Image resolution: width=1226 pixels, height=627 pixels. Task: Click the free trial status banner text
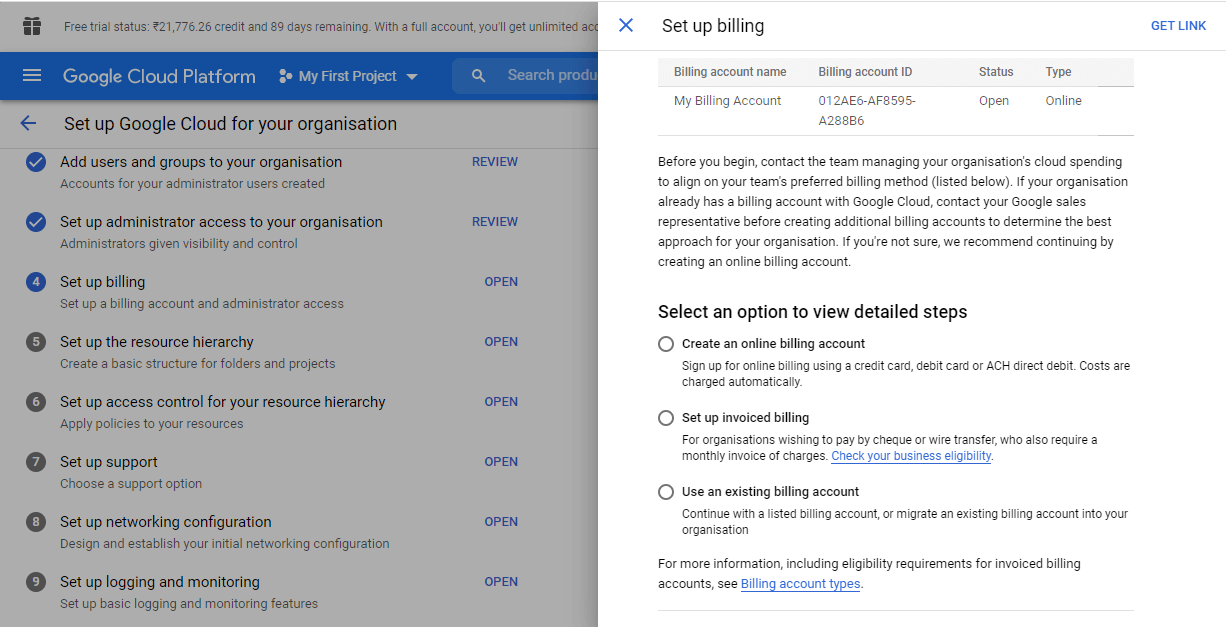tap(331, 26)
